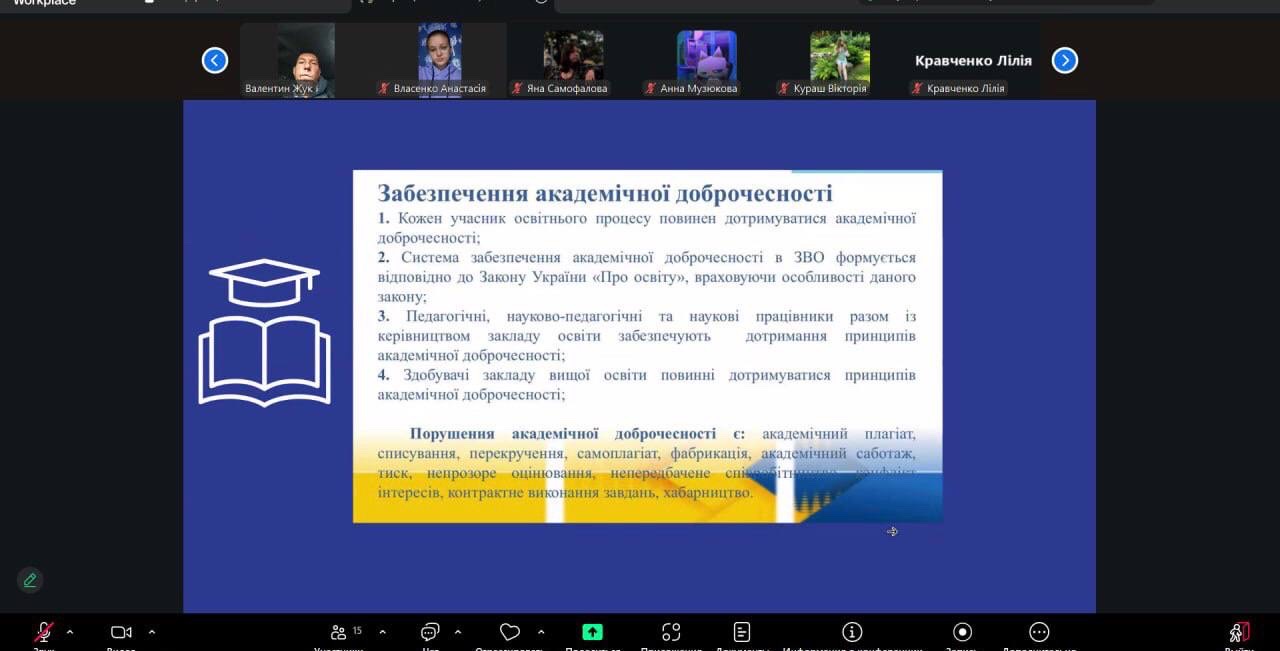Leave the meeting via exit icon
1280x651 pixels.
click(x=1239, y=632)
